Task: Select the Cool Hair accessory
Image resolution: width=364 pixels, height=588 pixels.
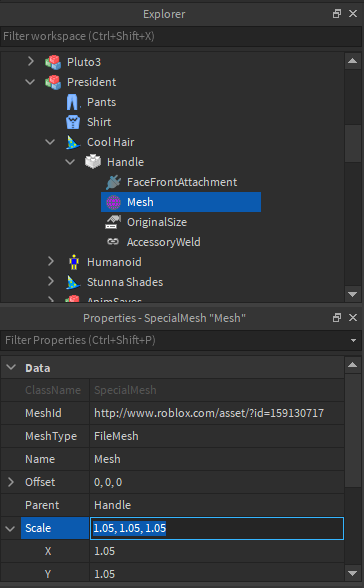Action: (x=110, y=142)
